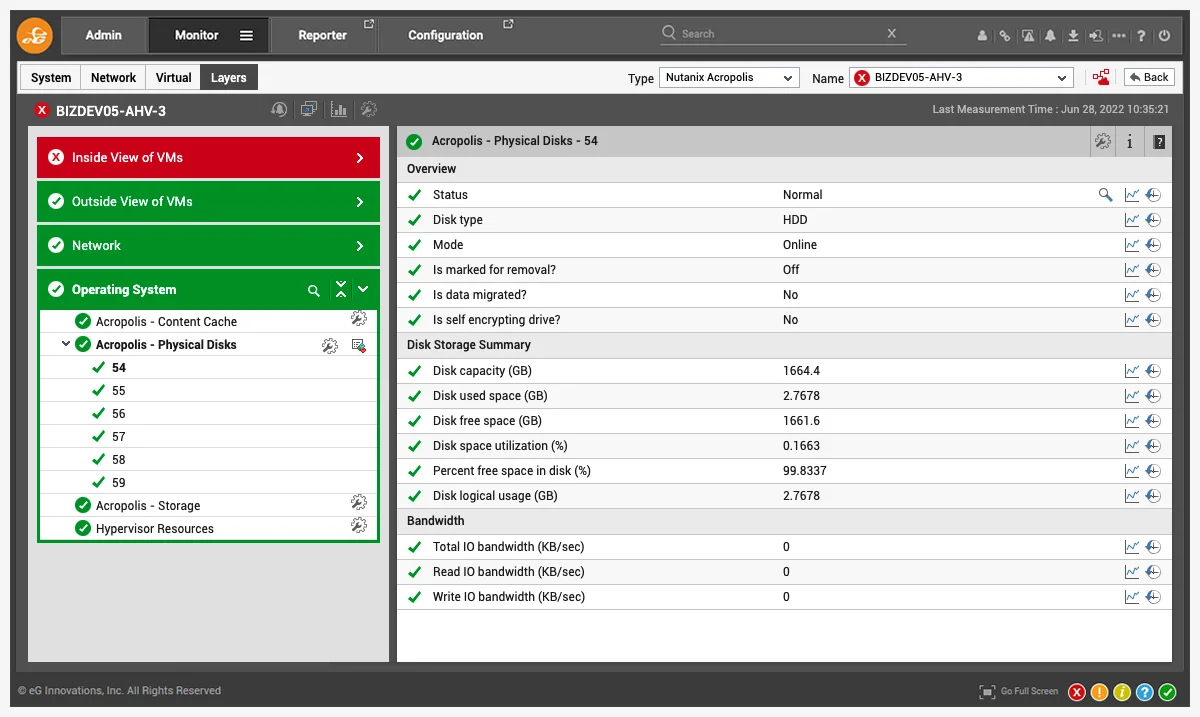The height and width of the screenshot is (717, 1200).
Task: Click the magnifier icon in the Status row
Action: point(1105,195)
